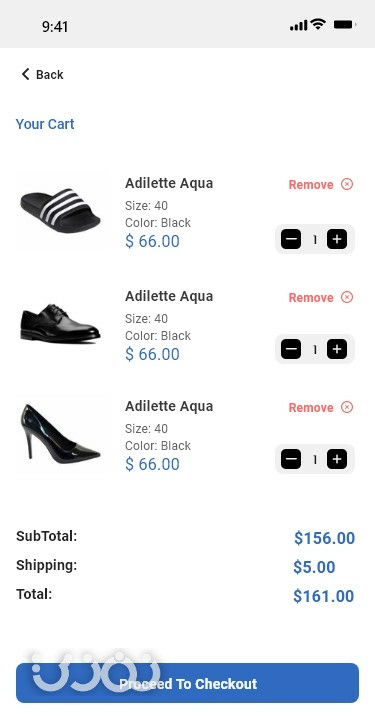
Task: Click Remove text on the second cart item
Action: tap(311, 298)
